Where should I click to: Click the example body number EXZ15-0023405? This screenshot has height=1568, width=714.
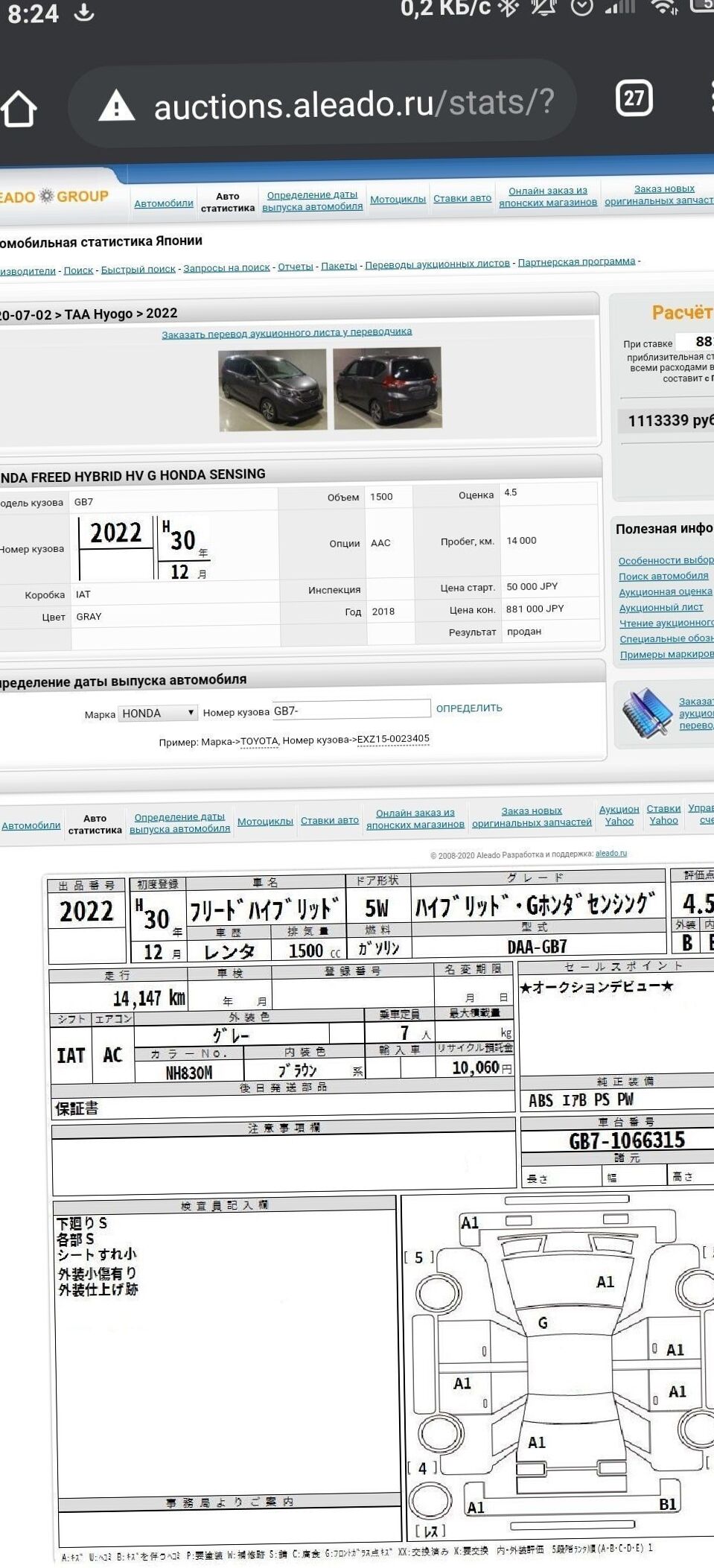pos(393,739)
